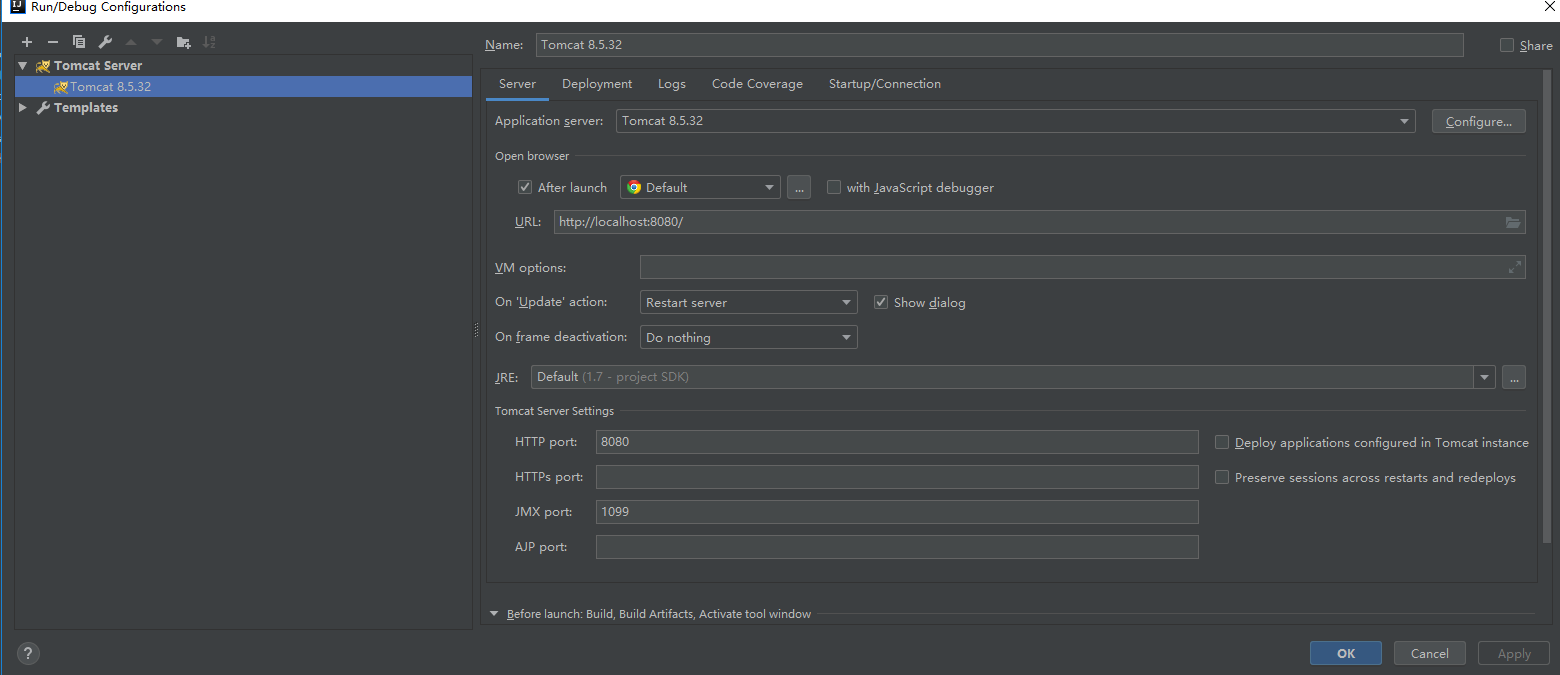Open the Logs tab
The image size is (1560, 675).
[672, 84]
